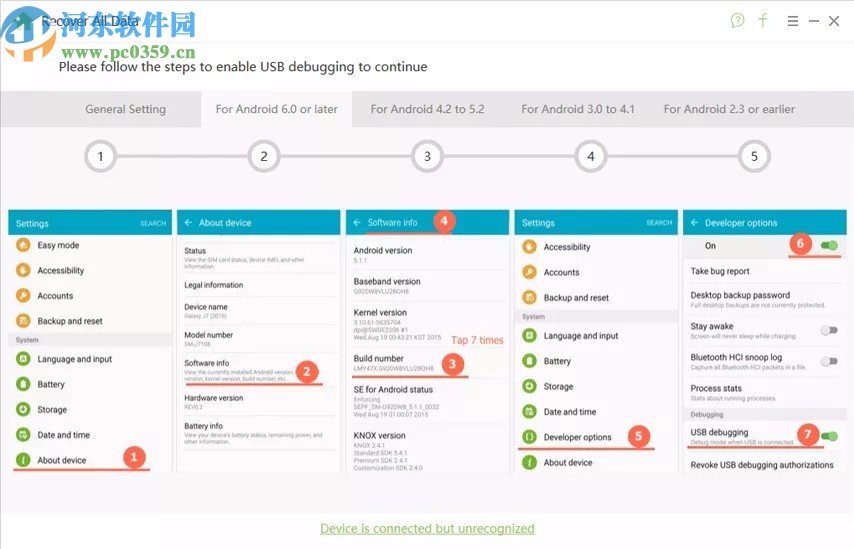Image resolution: width=854 pixels, height=549 pixels.
Task: Click About device icon in first Settings screenshot
Action: [x=23, y=460]
